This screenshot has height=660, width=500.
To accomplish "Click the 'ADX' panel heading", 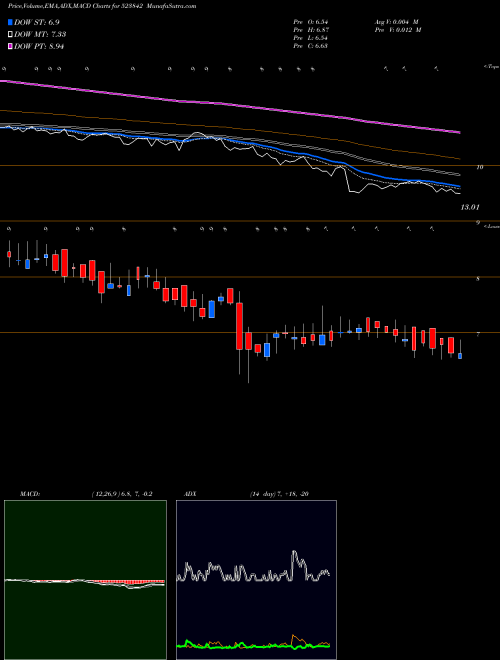I will coord(192,494).
